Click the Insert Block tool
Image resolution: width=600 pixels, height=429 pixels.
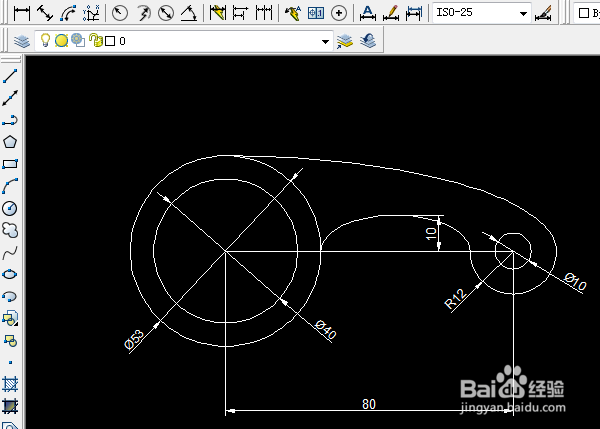tap(10, 318)
